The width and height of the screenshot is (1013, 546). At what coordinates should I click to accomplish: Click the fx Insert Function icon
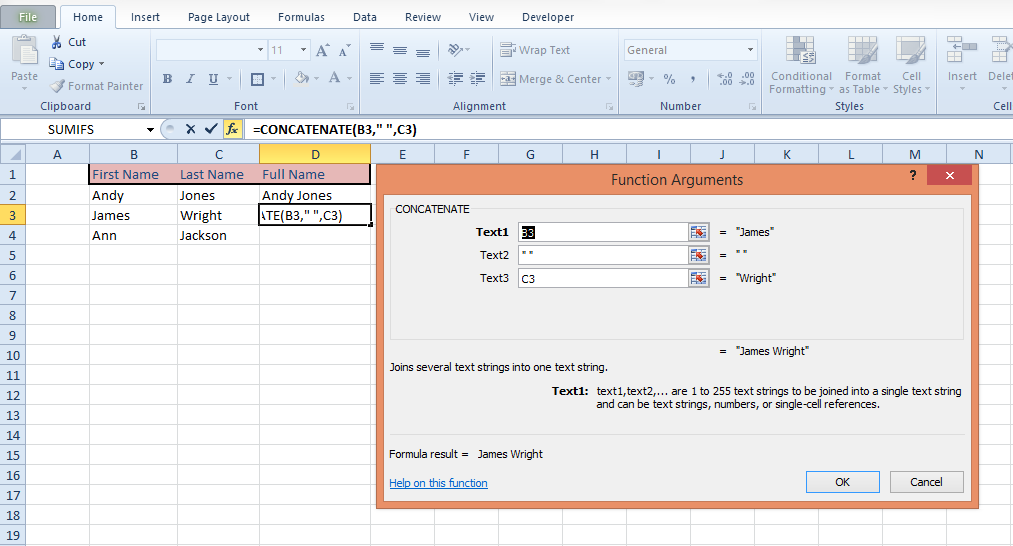tap(233, 129)
